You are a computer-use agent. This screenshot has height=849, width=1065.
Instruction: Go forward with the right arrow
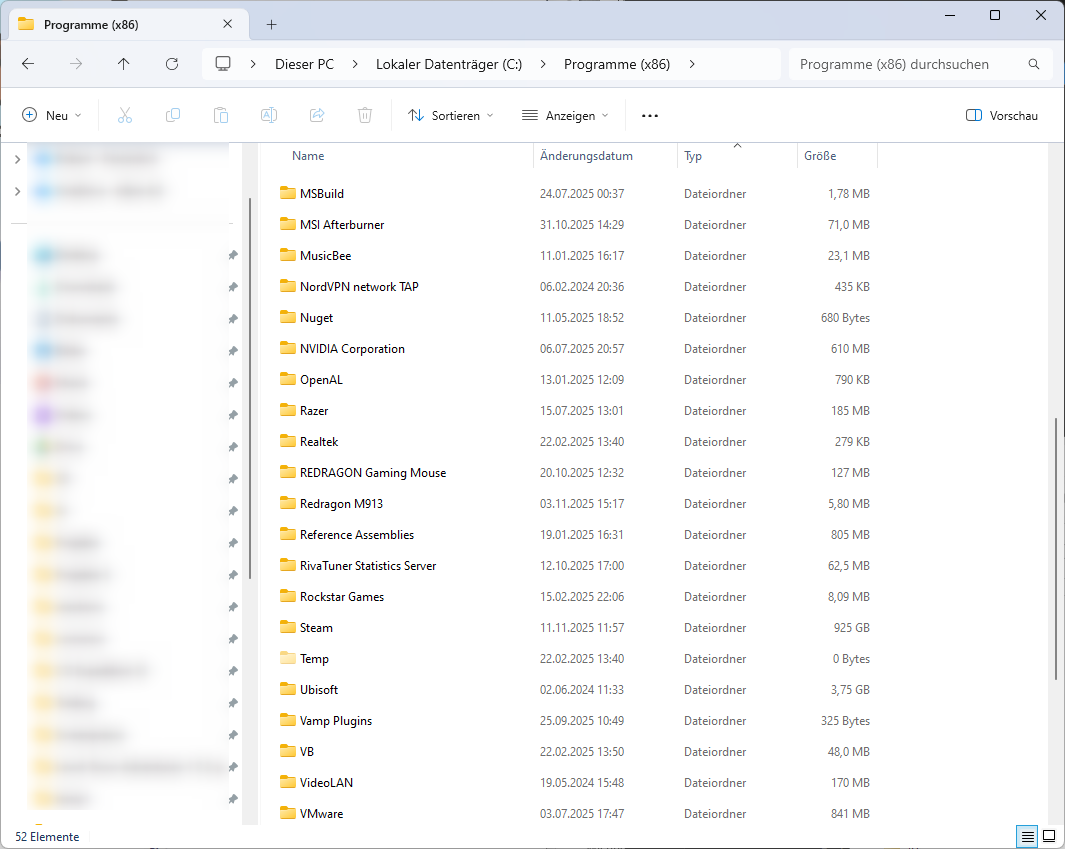[x=76, y=64]
